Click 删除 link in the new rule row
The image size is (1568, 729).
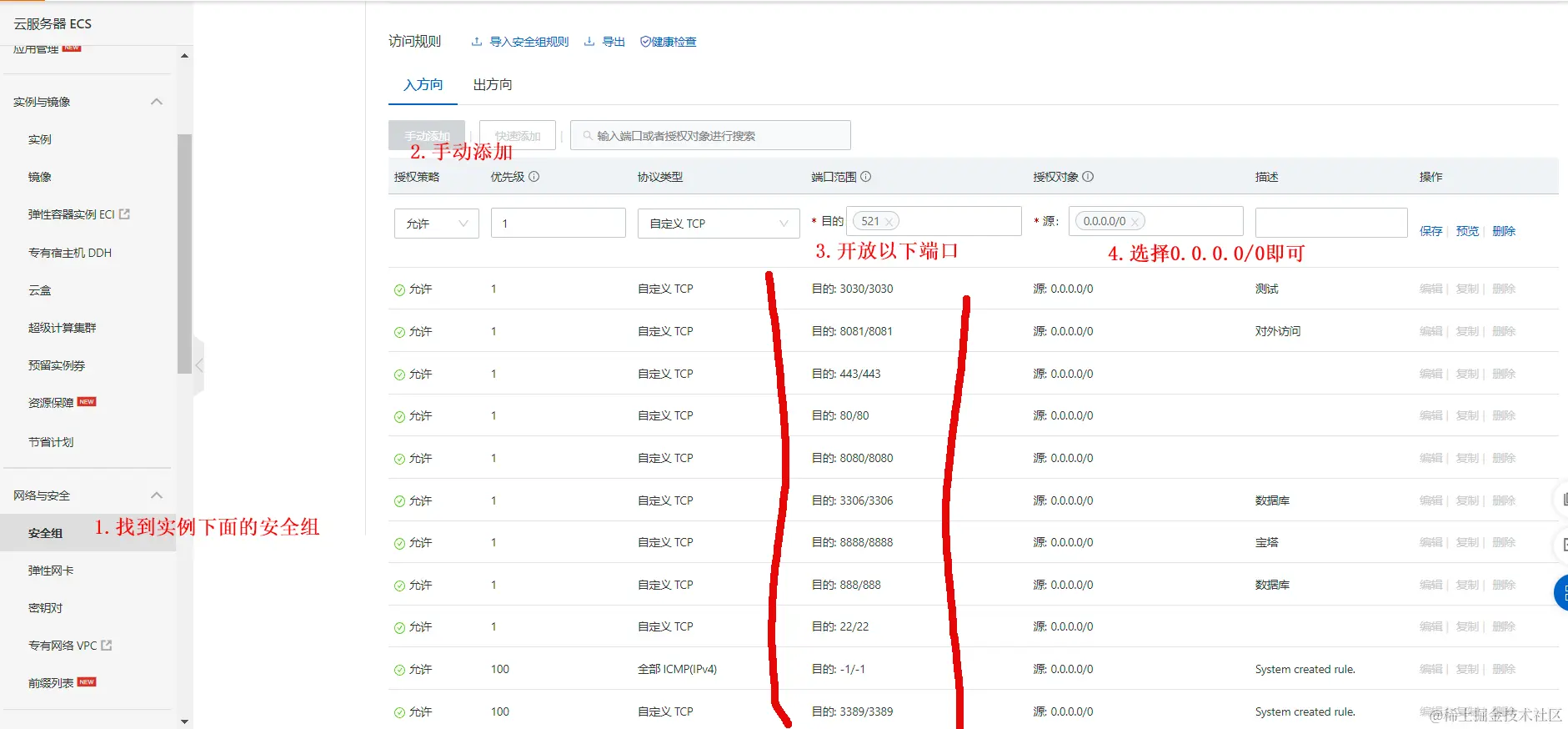(x=1504, y=231)
